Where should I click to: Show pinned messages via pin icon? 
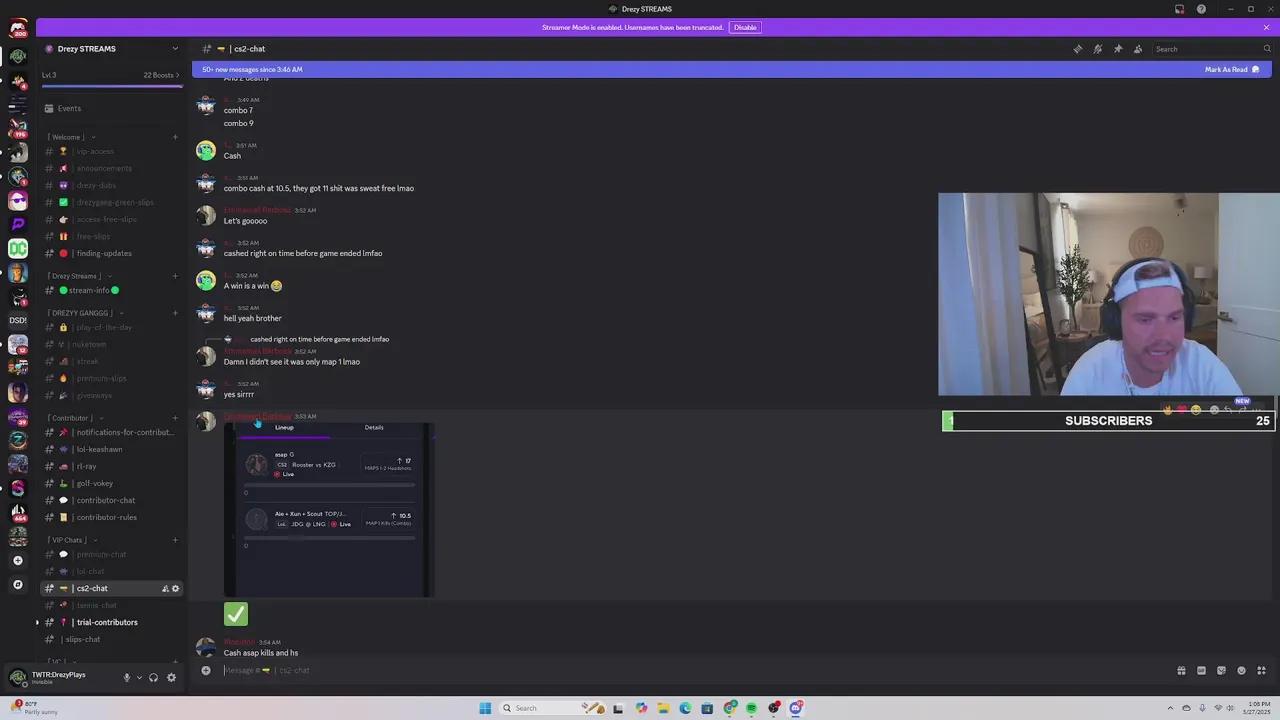pyautogui.click(x=1117, y=49)
